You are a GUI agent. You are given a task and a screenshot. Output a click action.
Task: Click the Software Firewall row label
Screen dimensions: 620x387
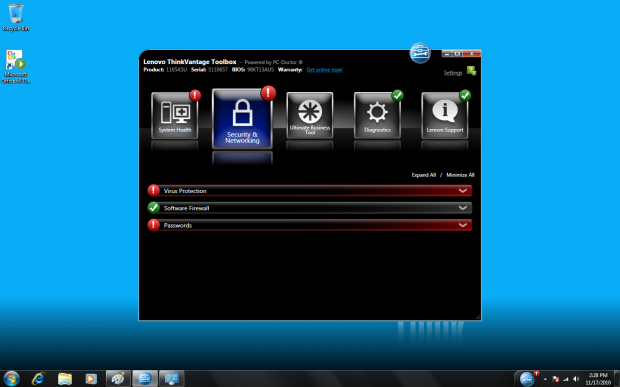coord(186,208)
